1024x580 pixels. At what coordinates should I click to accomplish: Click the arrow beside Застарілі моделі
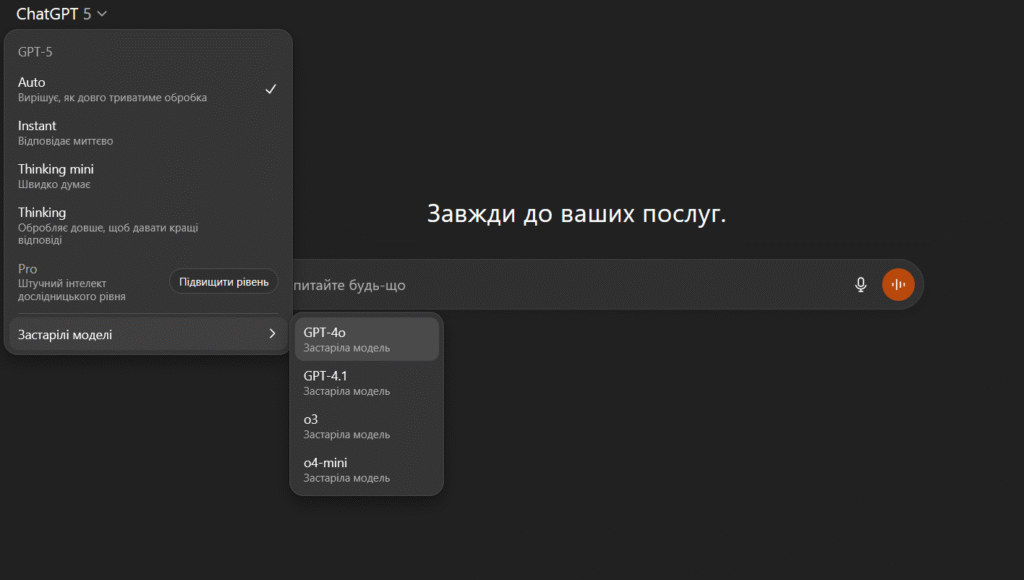[271, 334]
